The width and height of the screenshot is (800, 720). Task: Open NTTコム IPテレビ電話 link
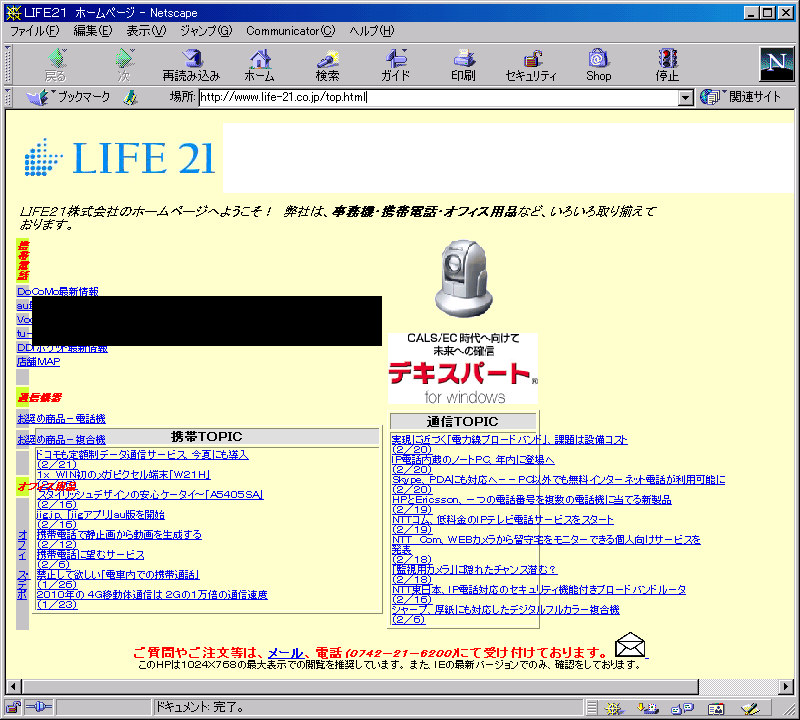coord(503,519)
